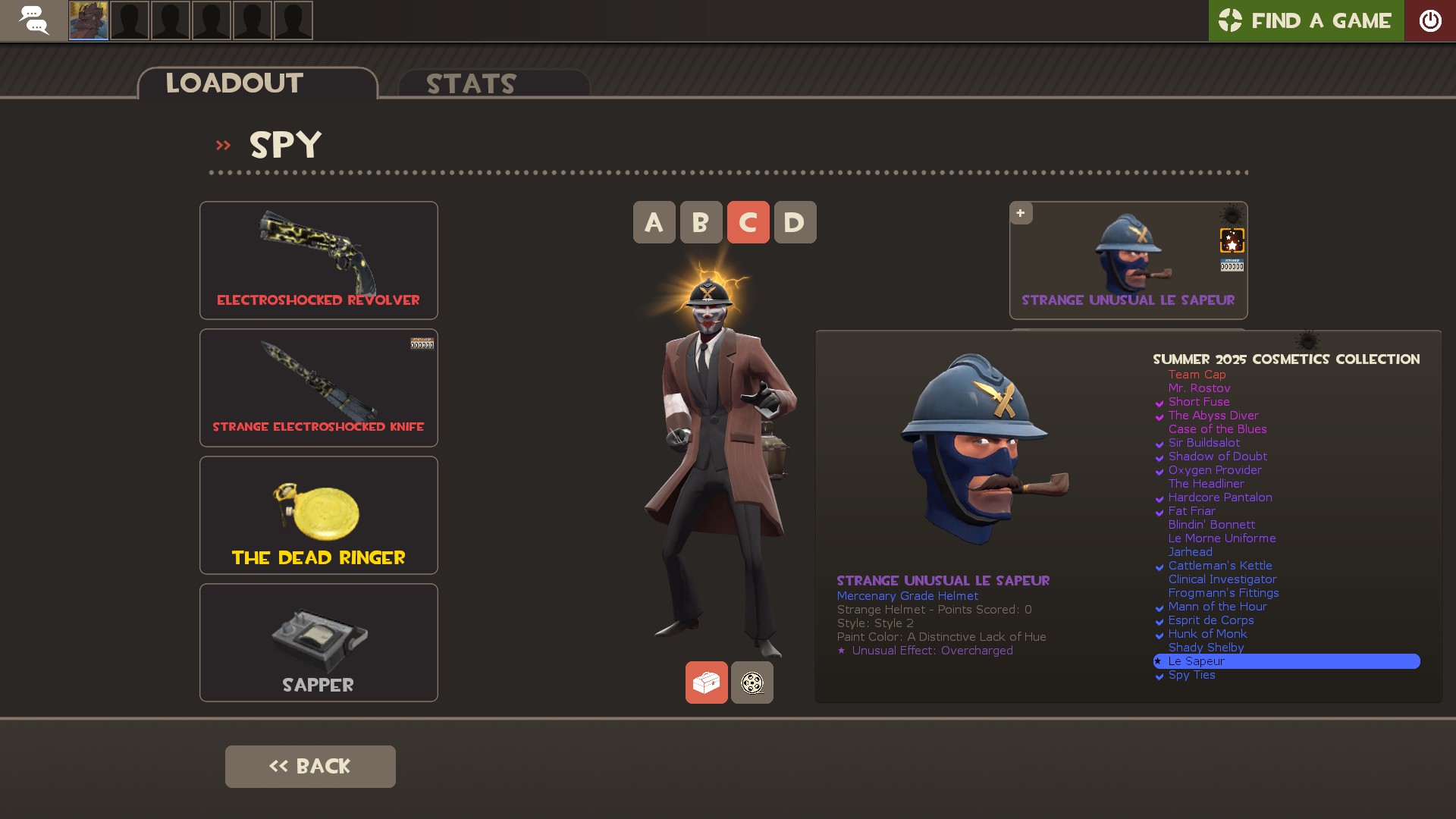
Task: Click the double arrow beside SPY title
Action: click(x=223, y=145)
